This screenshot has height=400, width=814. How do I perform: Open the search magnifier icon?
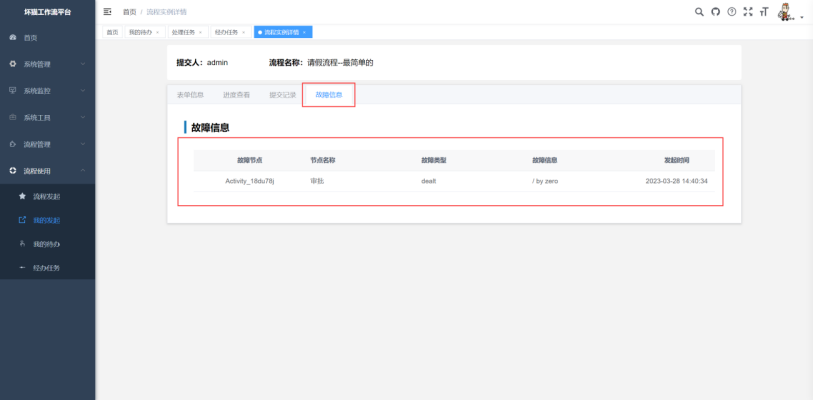[699, 11]
